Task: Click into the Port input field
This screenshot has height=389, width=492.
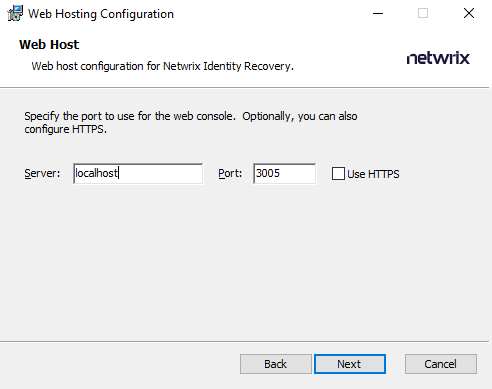Action: [x=284, y=173]
